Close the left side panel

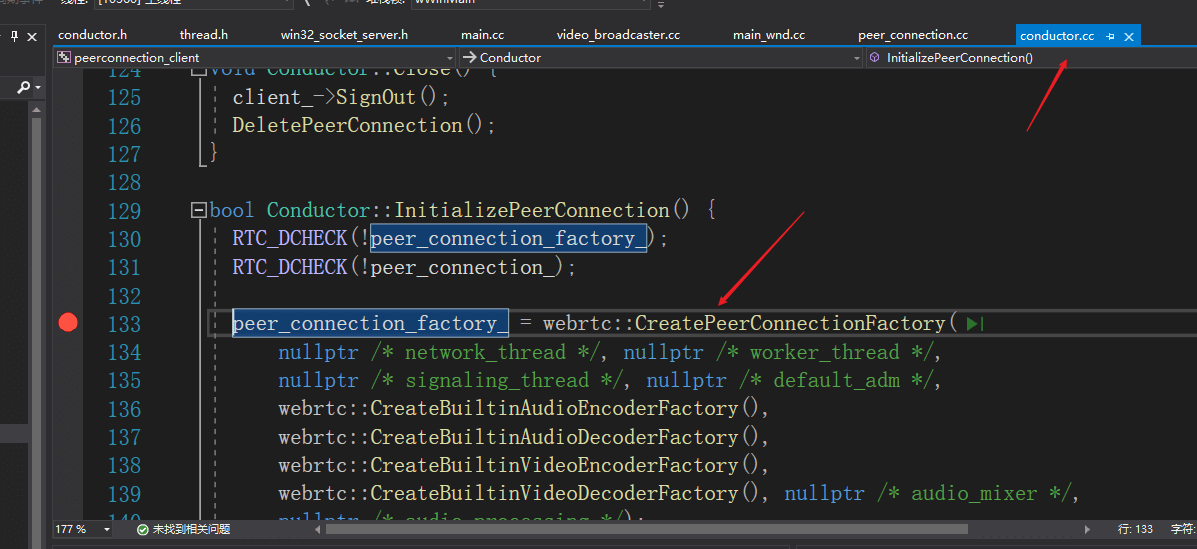pyautogui.click(x=32, y=37)
